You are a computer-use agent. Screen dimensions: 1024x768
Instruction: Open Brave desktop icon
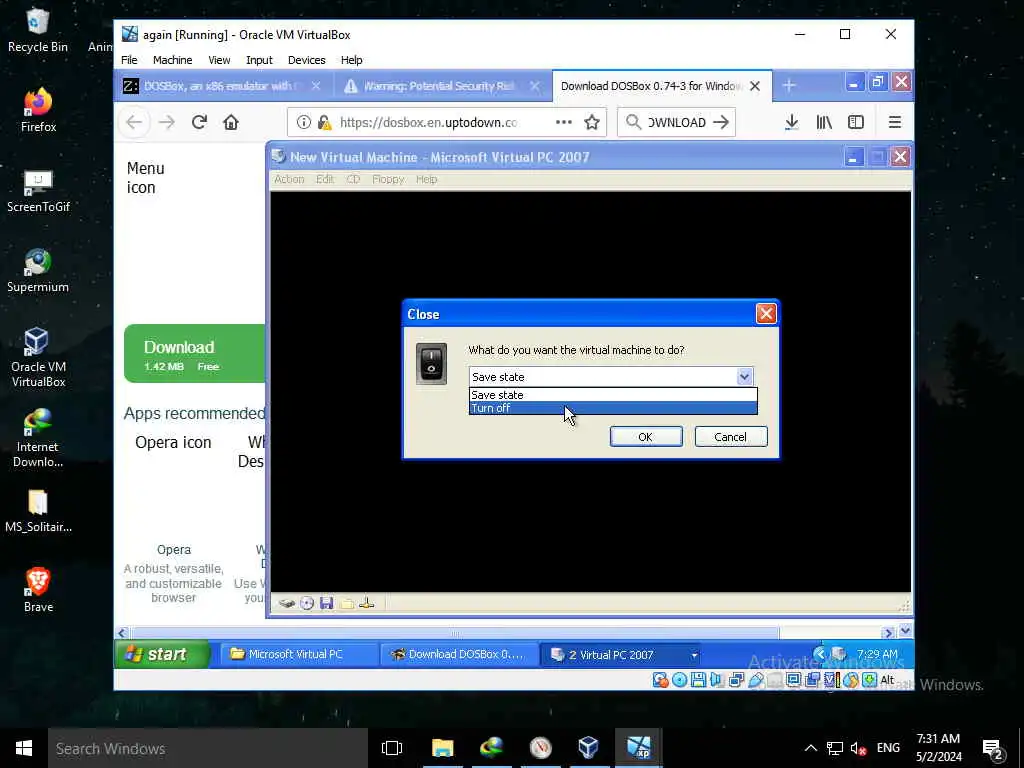coord(38,590)
